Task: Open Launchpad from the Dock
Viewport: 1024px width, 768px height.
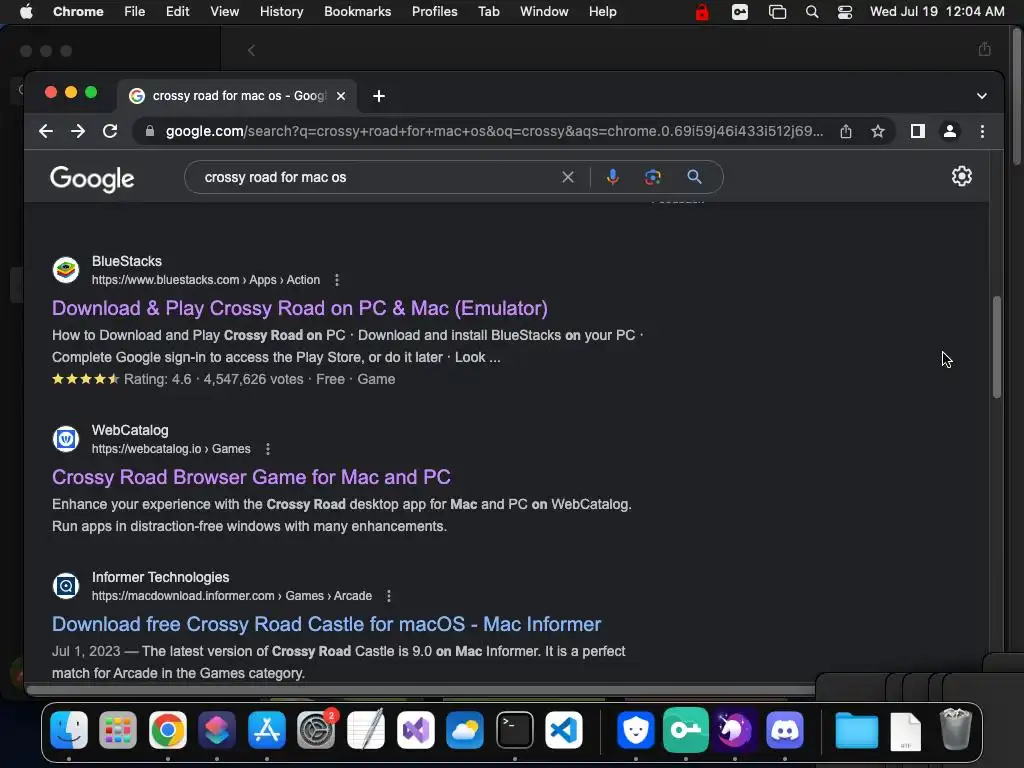Action: [118, 729]
